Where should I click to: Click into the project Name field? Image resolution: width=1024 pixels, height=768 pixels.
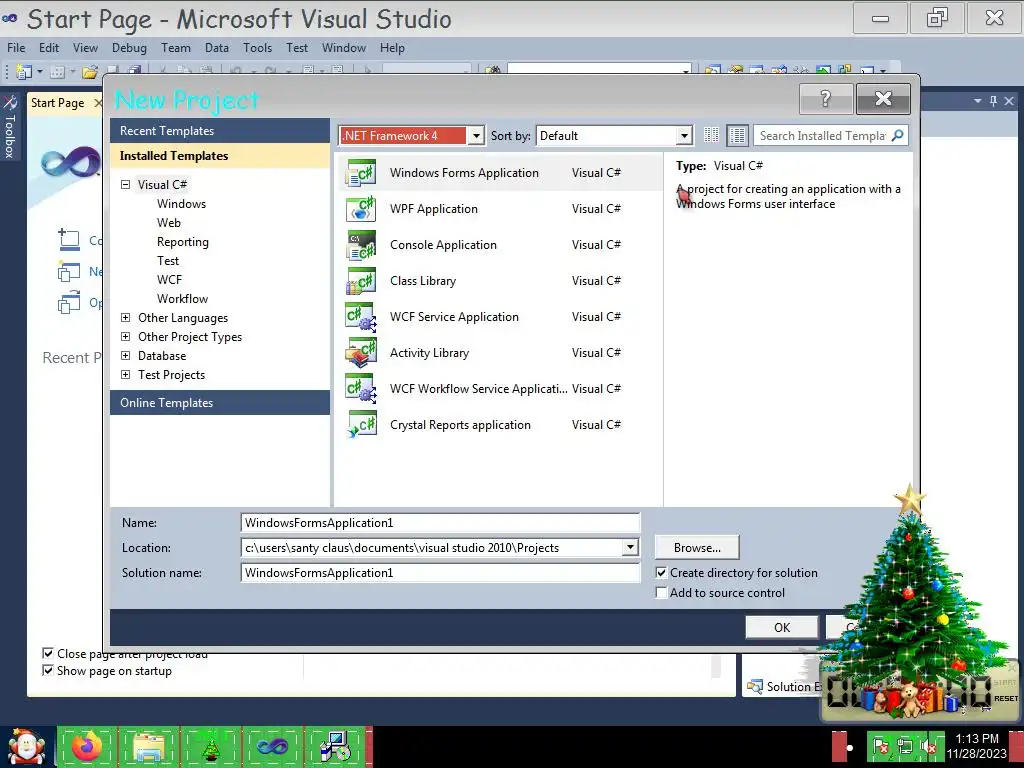(440, 522)
